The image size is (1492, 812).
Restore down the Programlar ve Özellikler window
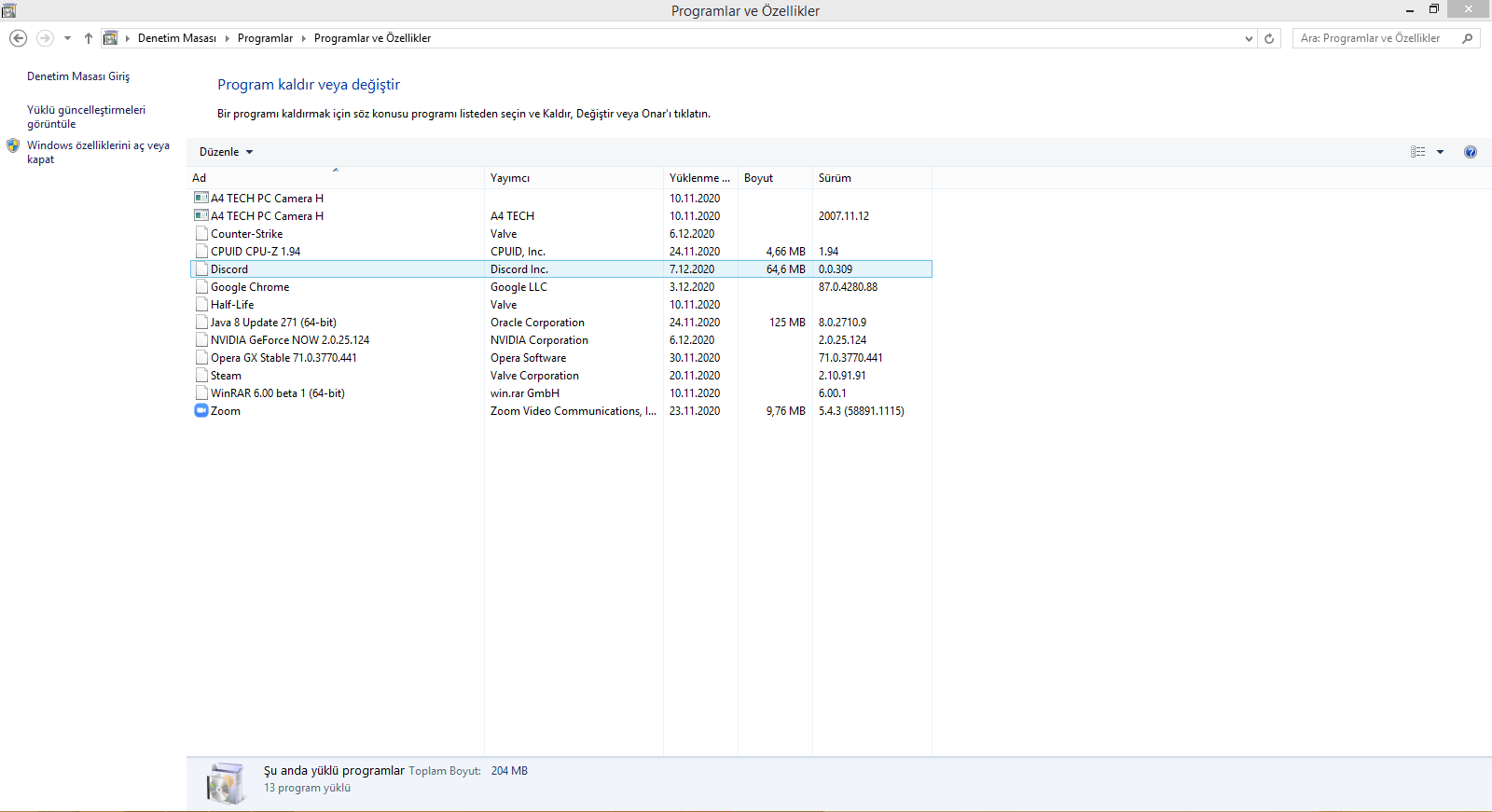[1434, 10]
